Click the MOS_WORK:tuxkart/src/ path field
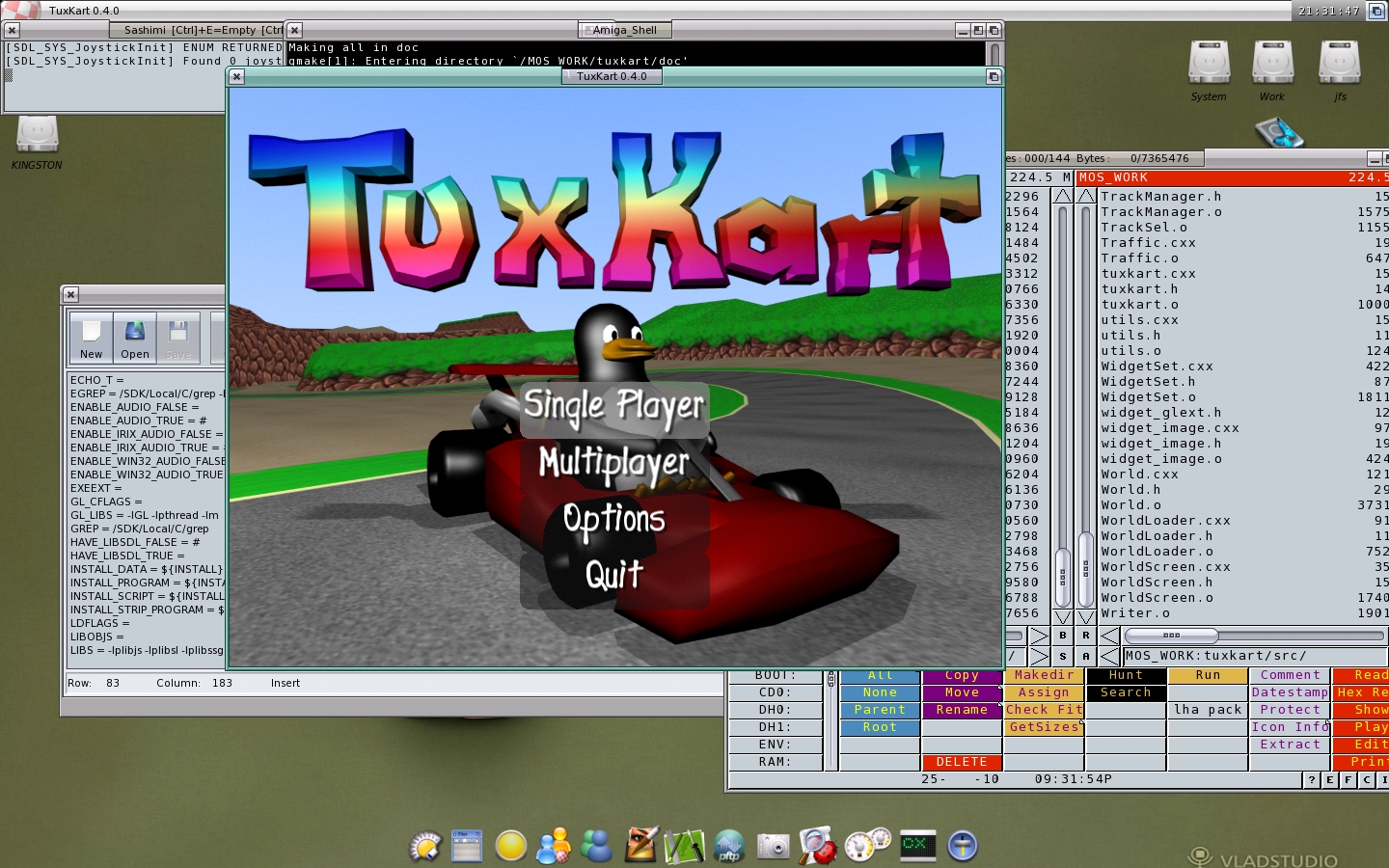The width and height of the screenshot is (1389, 868). coord(1255,656)
